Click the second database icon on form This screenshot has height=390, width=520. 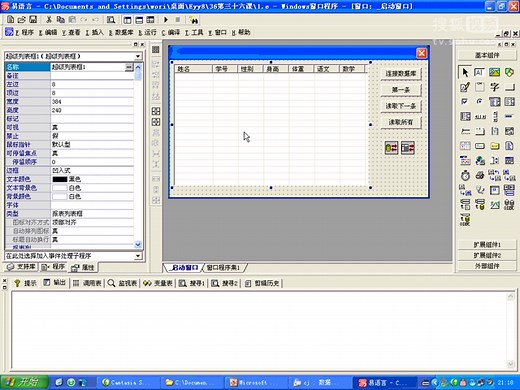(408, 148)
